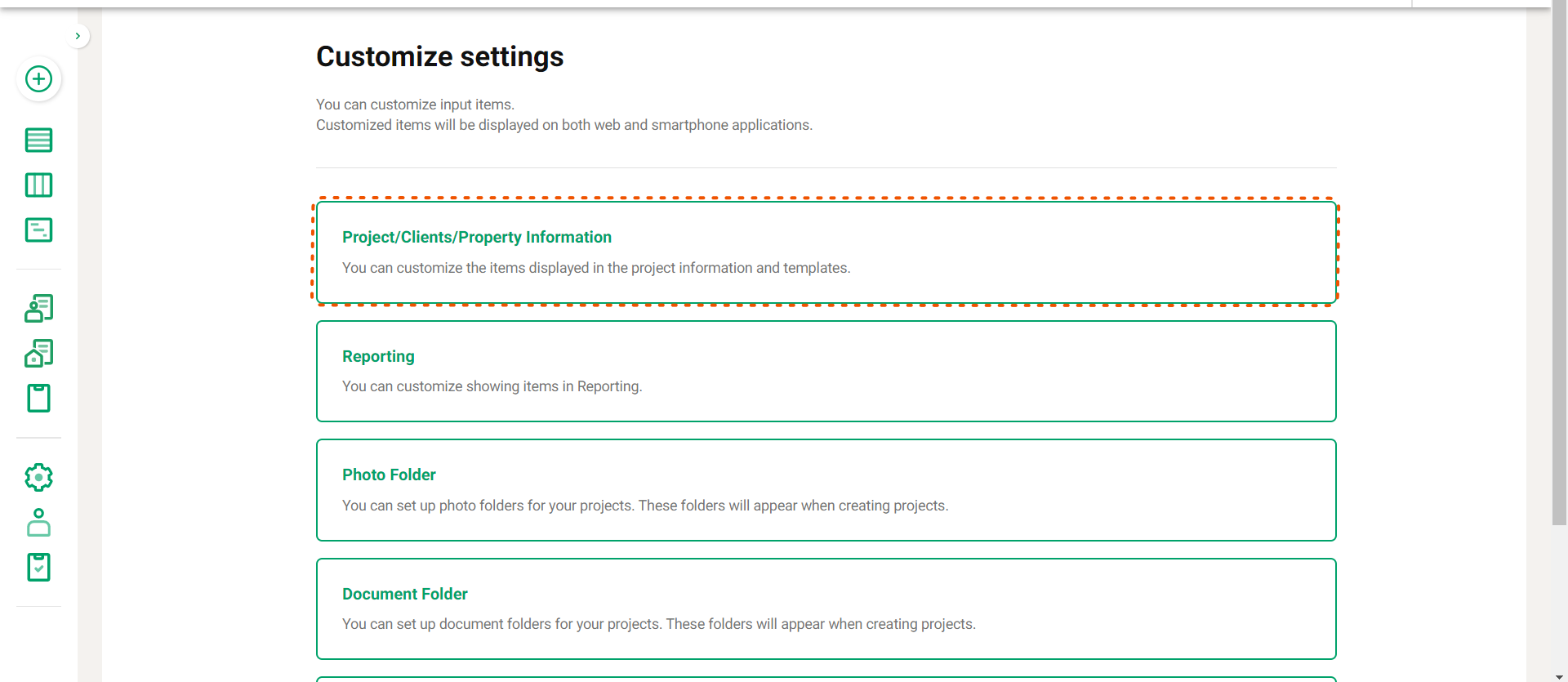Click the Document Folder card description text
This screenshot has height=682, width=1568.
pos(658,624)
